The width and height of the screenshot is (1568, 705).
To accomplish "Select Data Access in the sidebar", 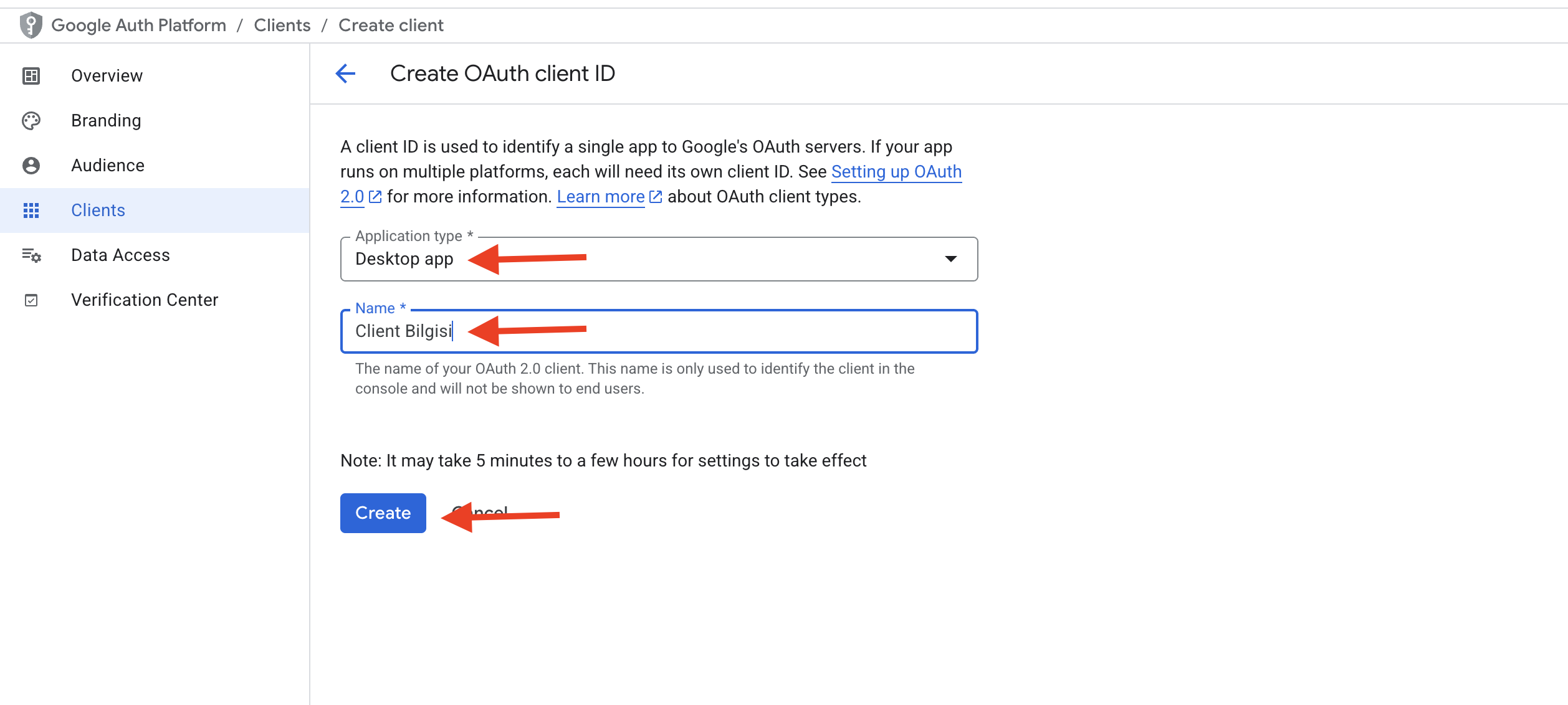I will point(120,255).
